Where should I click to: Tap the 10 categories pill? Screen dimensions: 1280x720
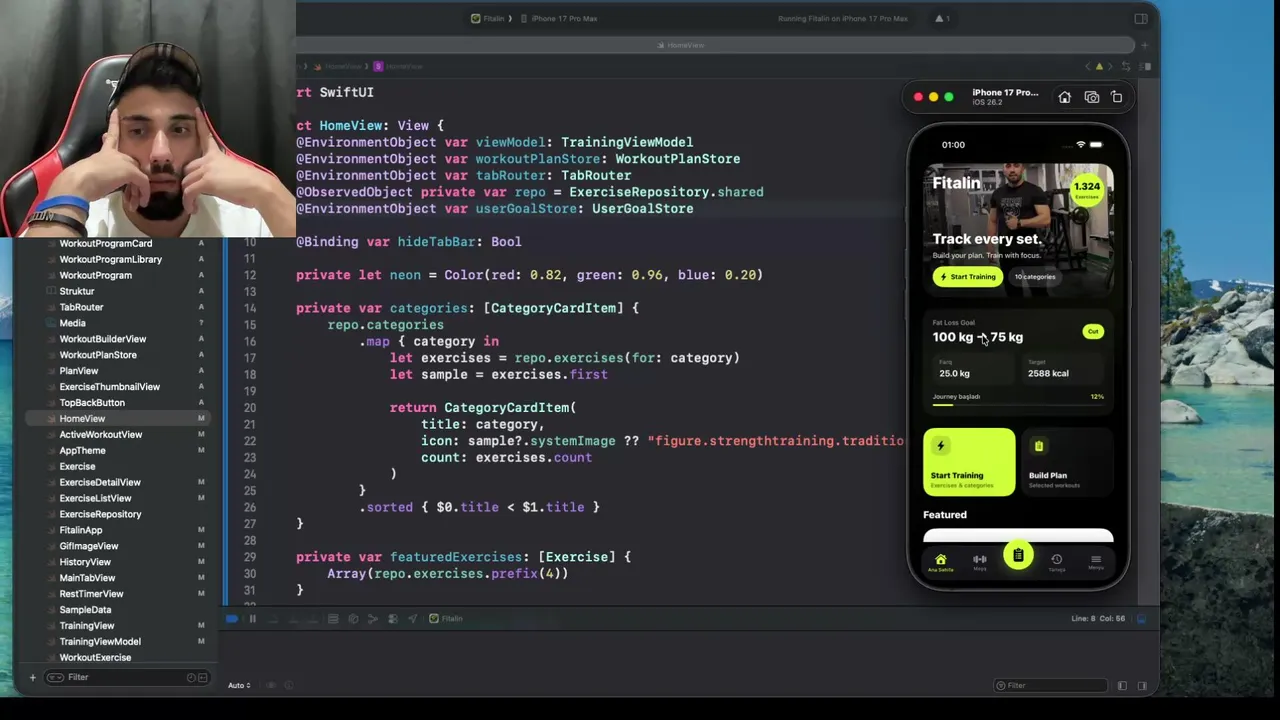pos(1035,277)
